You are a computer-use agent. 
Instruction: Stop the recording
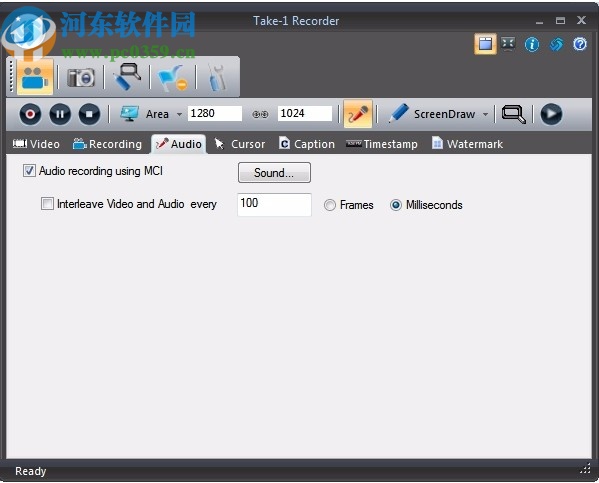[x=89, y=114]
